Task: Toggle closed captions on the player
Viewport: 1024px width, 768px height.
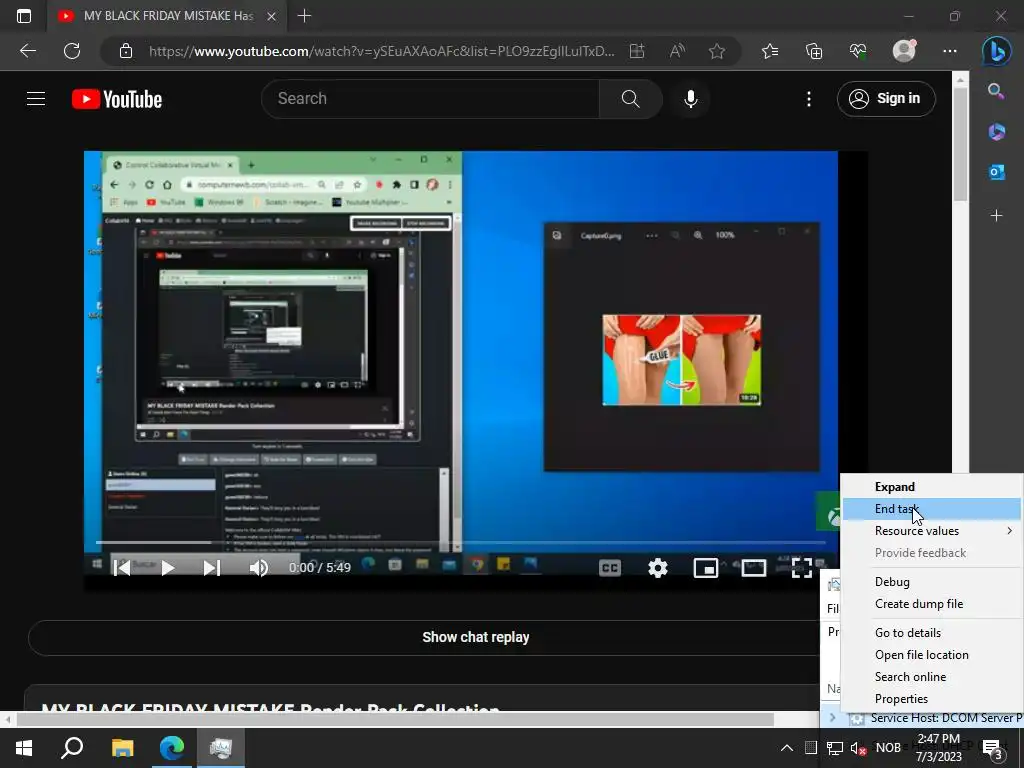Action: pos(609,568)
